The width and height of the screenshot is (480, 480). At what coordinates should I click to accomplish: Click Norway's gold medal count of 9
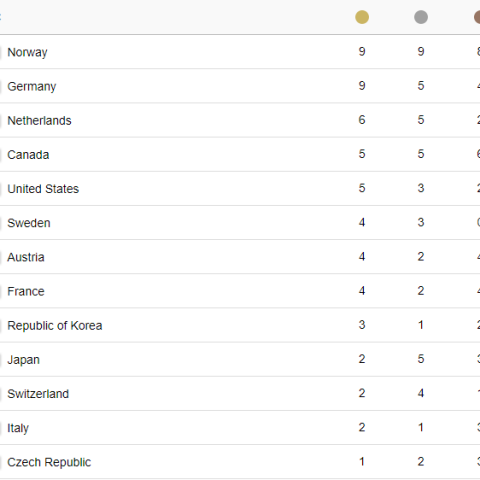362,52
